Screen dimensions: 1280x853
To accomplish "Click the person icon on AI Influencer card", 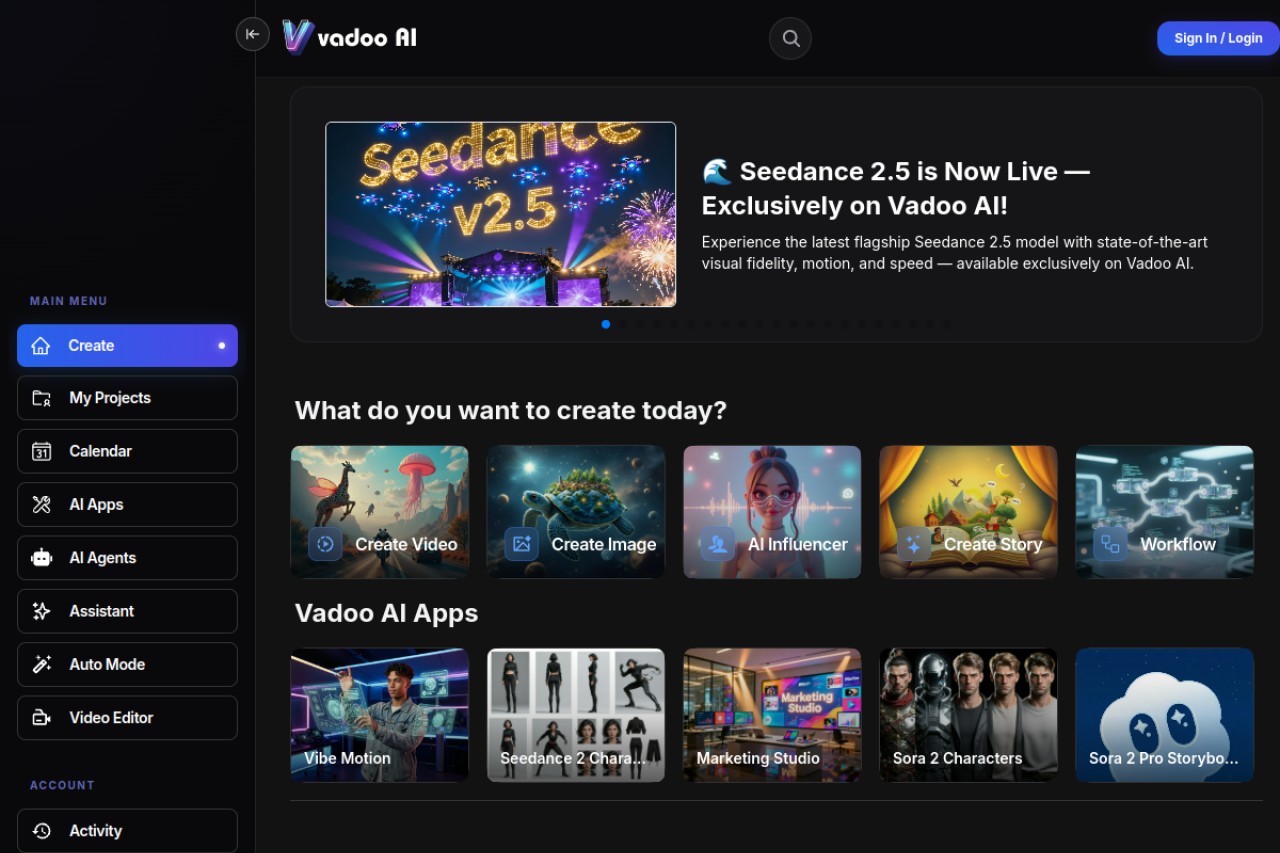I will pos(717,544).
